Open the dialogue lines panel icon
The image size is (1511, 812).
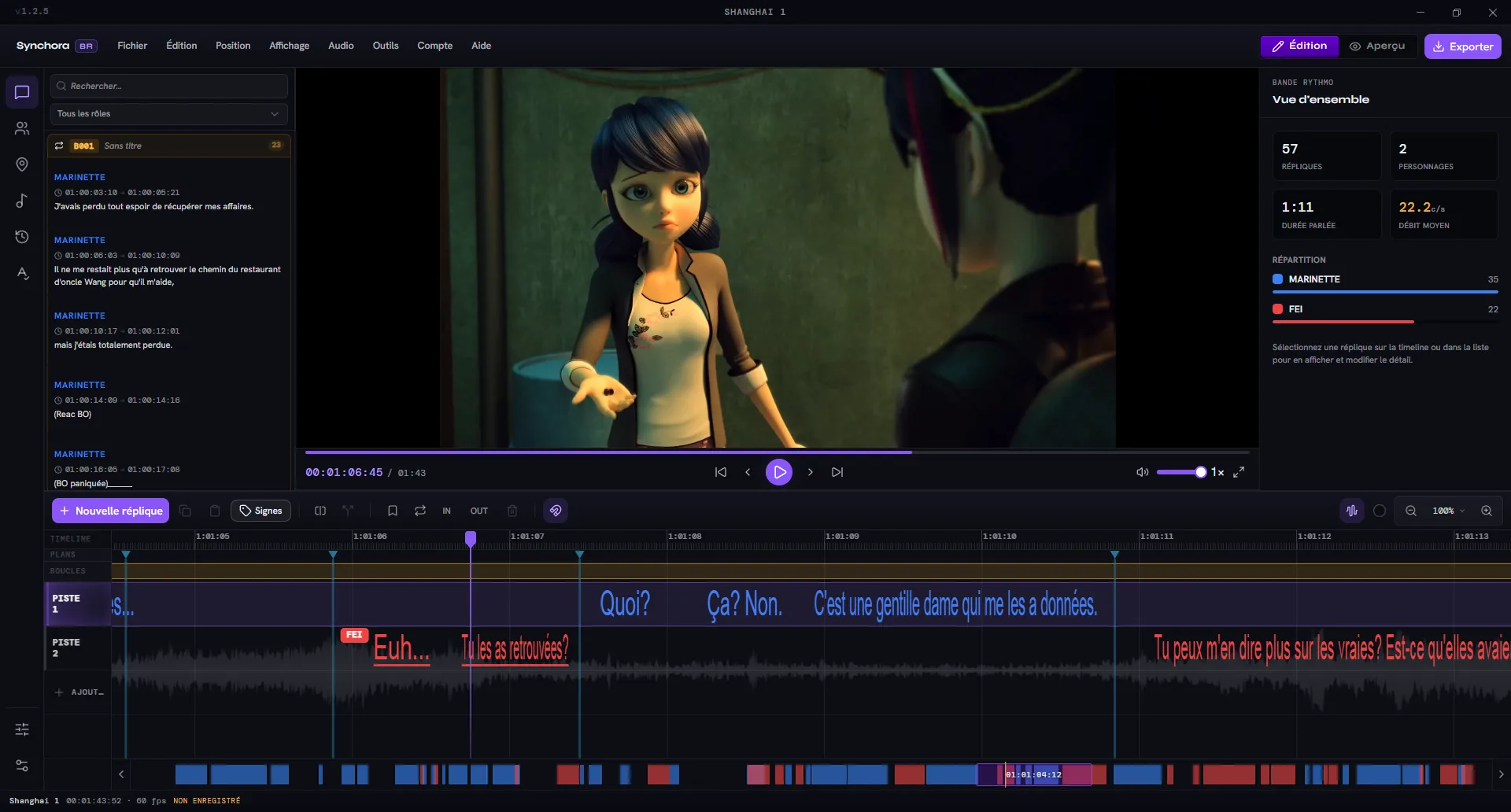point(22,92)
